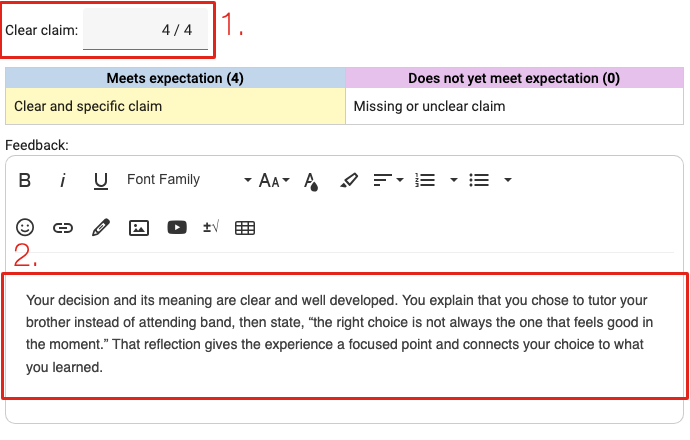Insert a bulleted list
The width and height of the screenshot is (690, 440).
coord(479,180)
